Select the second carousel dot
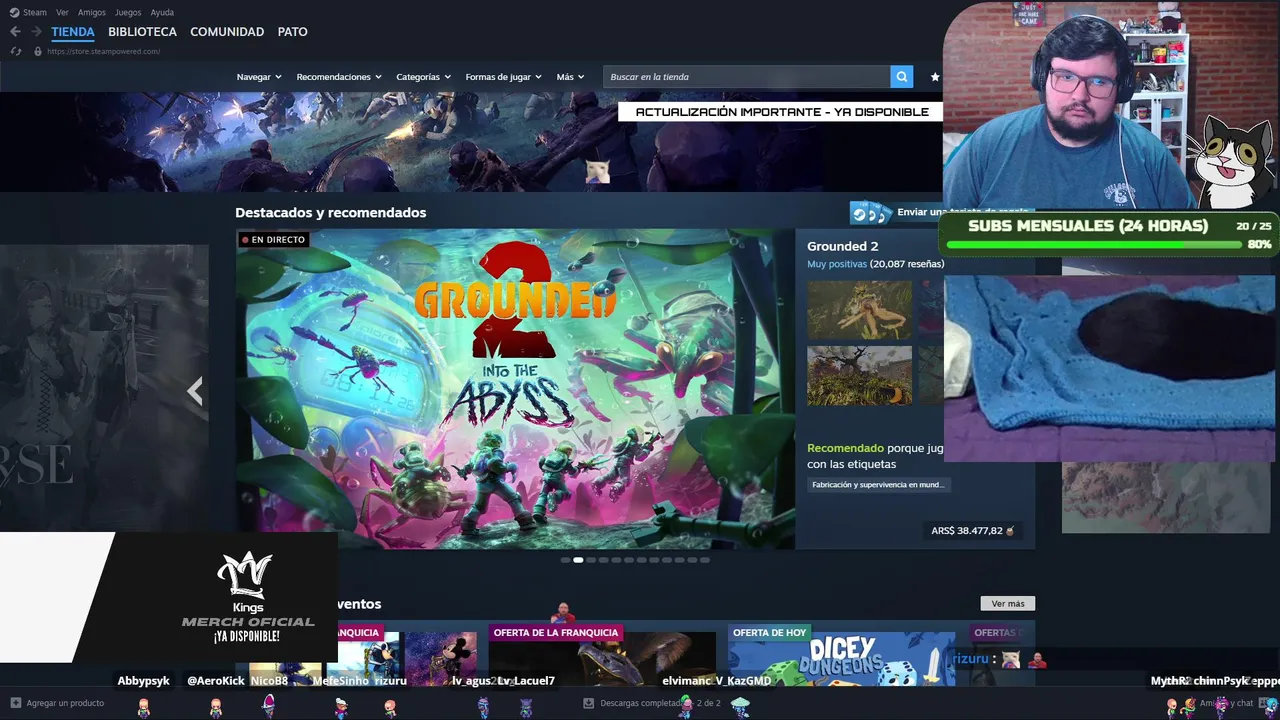 click(578, 560)
